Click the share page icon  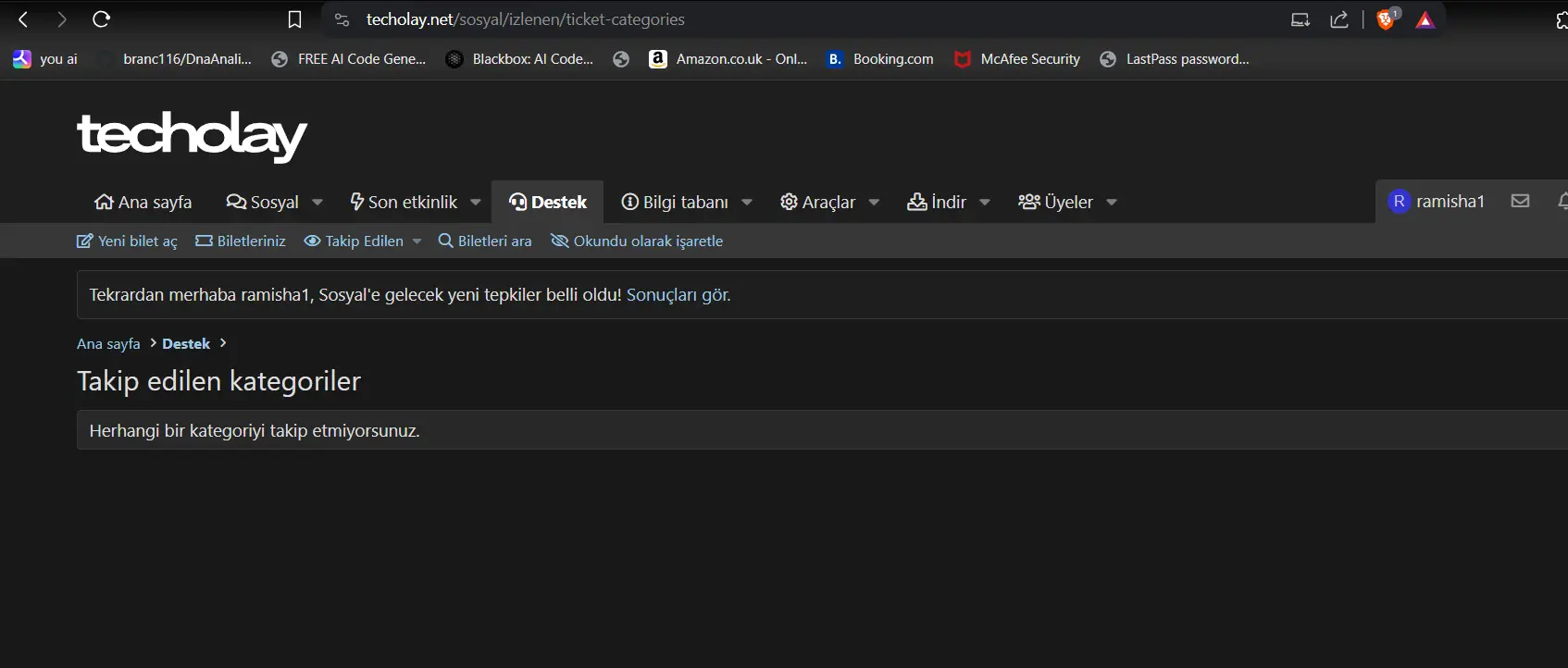(x=1339, y=19)
